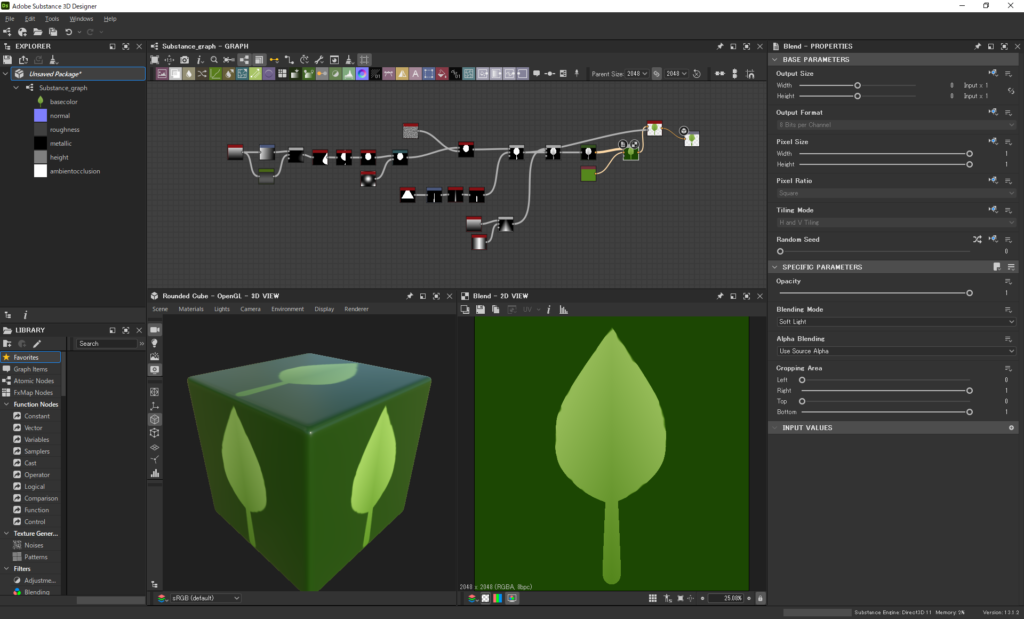Click the Library search field

click(x=107, y=343)
